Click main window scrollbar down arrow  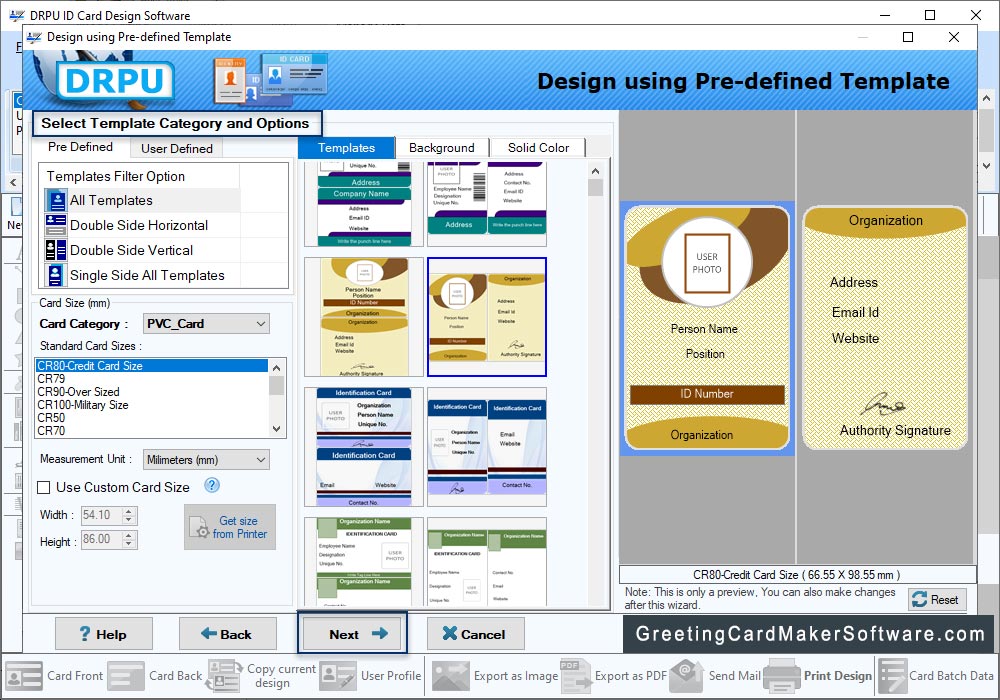pos(987,166)
